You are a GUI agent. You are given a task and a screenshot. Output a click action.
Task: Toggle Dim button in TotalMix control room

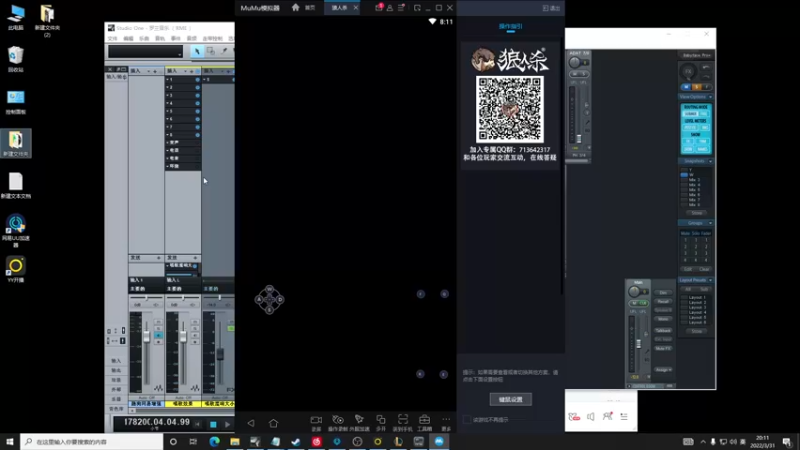click(663, 292)
